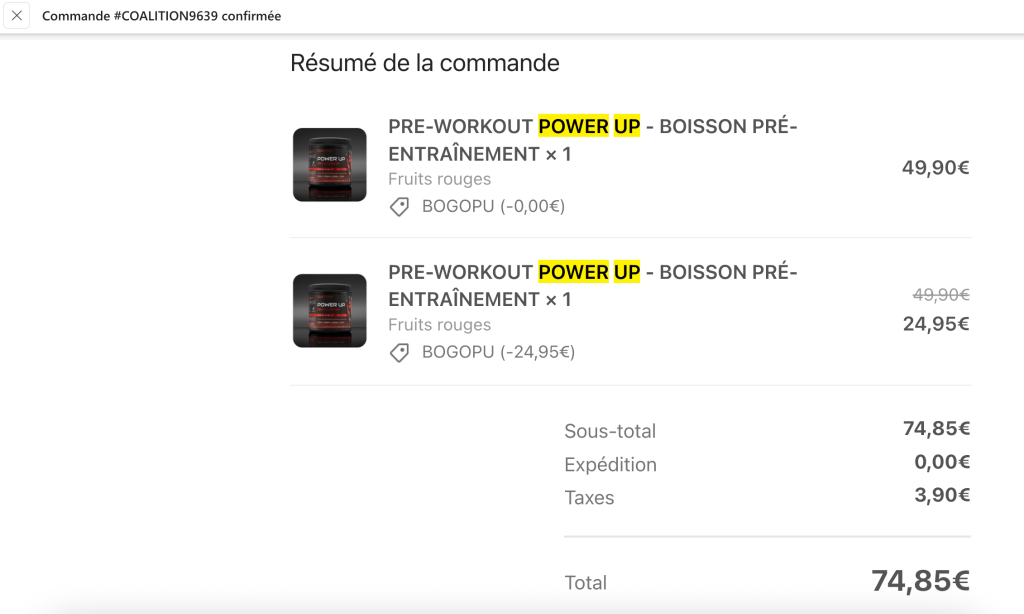The height and width of the screenshot is (614, 1024).
Task: Click the Résumé de la commande heading
Action: click(424, 63)
